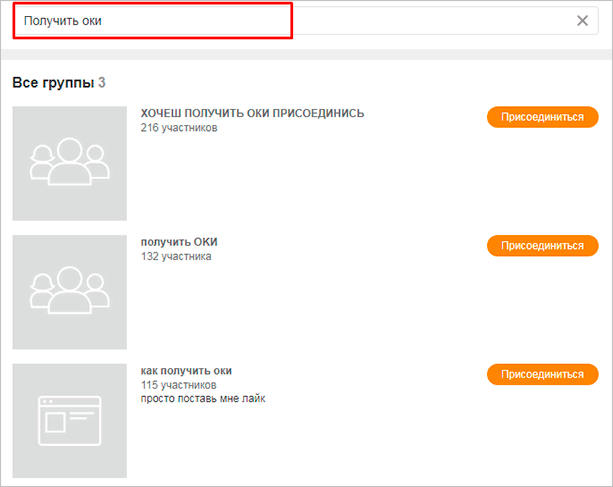This screenshot has width=613, height=487.
Task: Clear the search field with the X icon
Action: (x=582, y=21)
